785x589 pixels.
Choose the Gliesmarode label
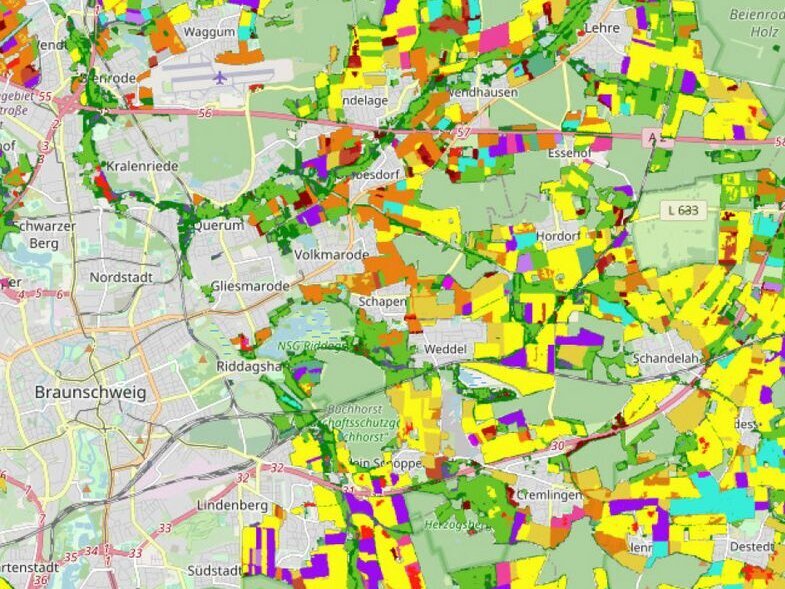pyautogui.click(x=251, y=286)
